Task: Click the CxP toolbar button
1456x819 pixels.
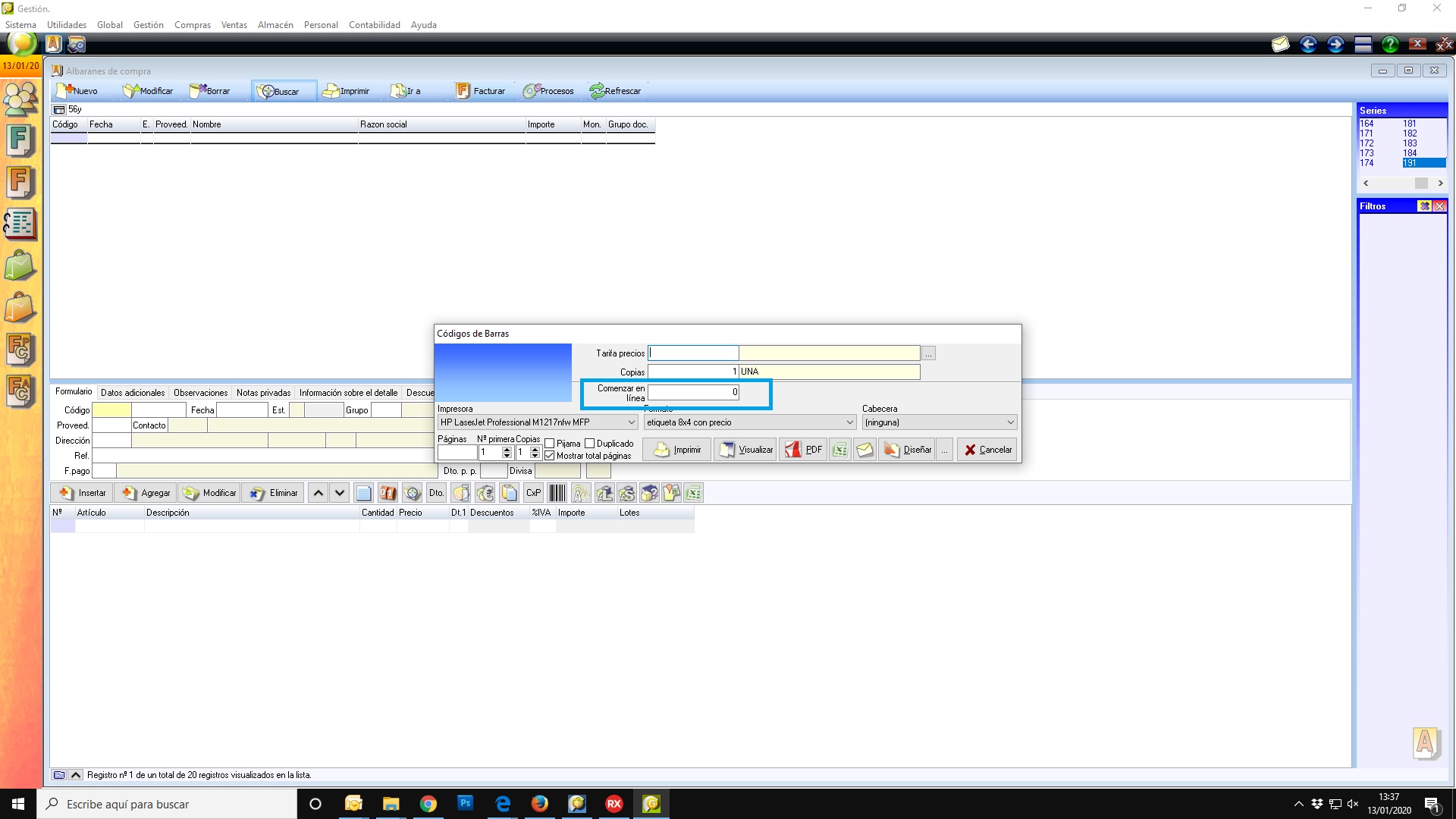Action: tap(534, 493)
